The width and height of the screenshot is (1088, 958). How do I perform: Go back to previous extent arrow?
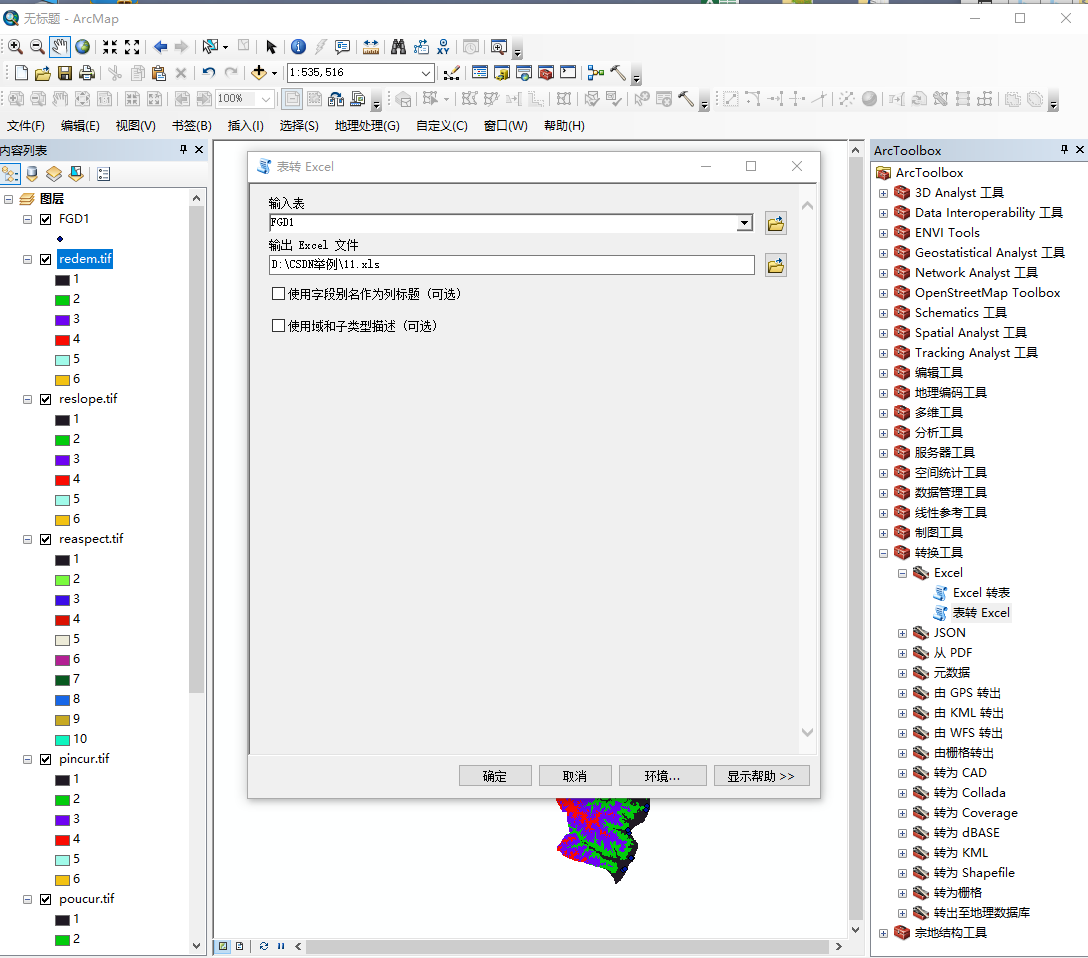tap(160, 46)
